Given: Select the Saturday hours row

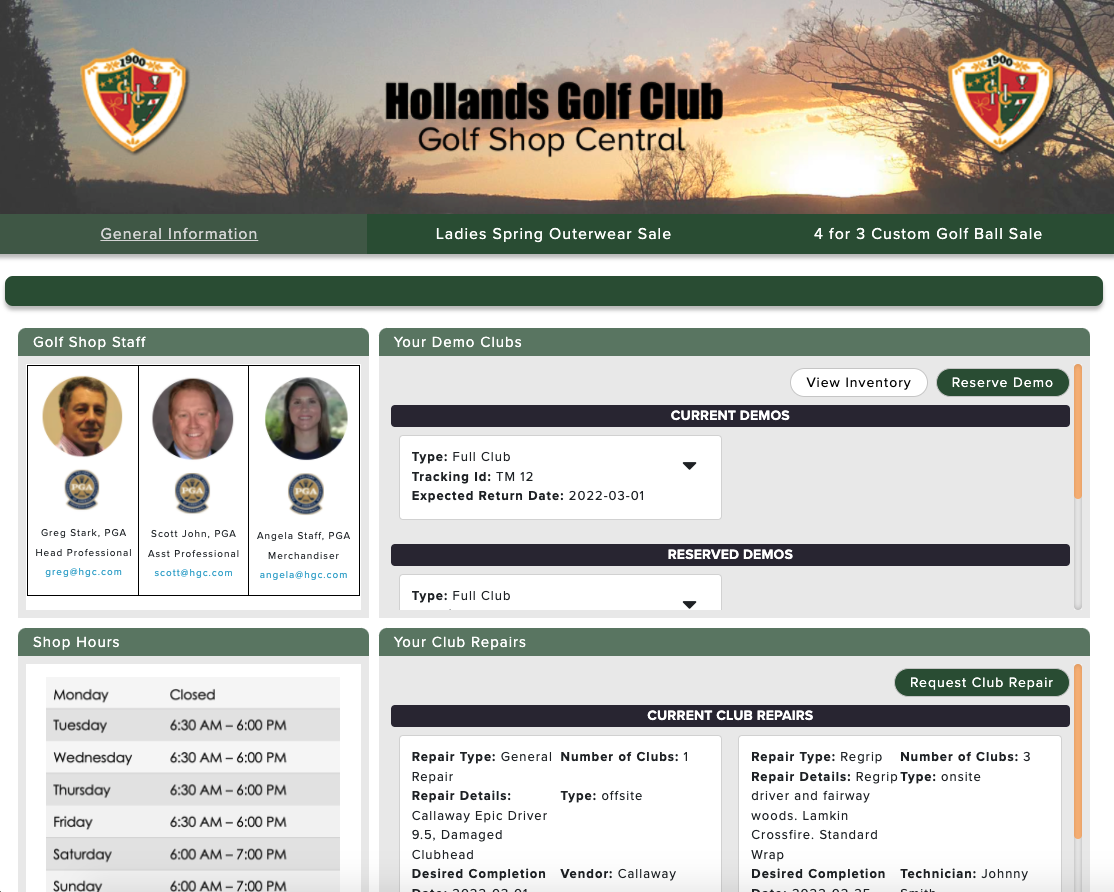Looking at the screenshot, I should tap(193, 854).
